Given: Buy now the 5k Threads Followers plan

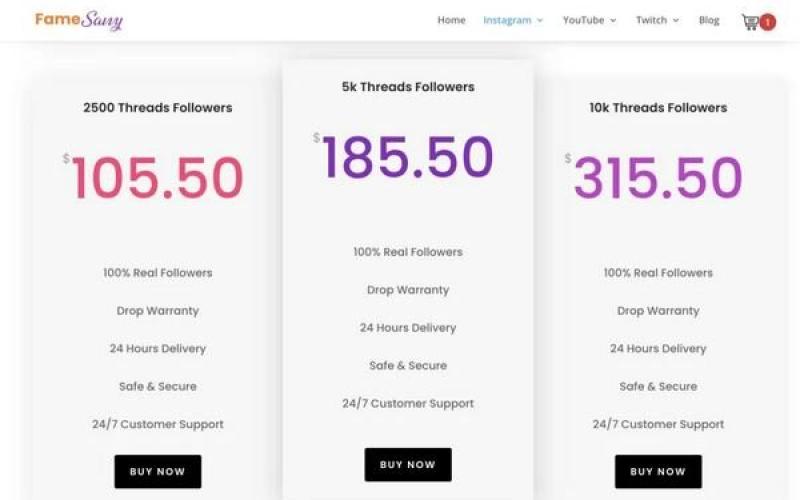Looking at the screenshot, I should [x=408, y=464].
